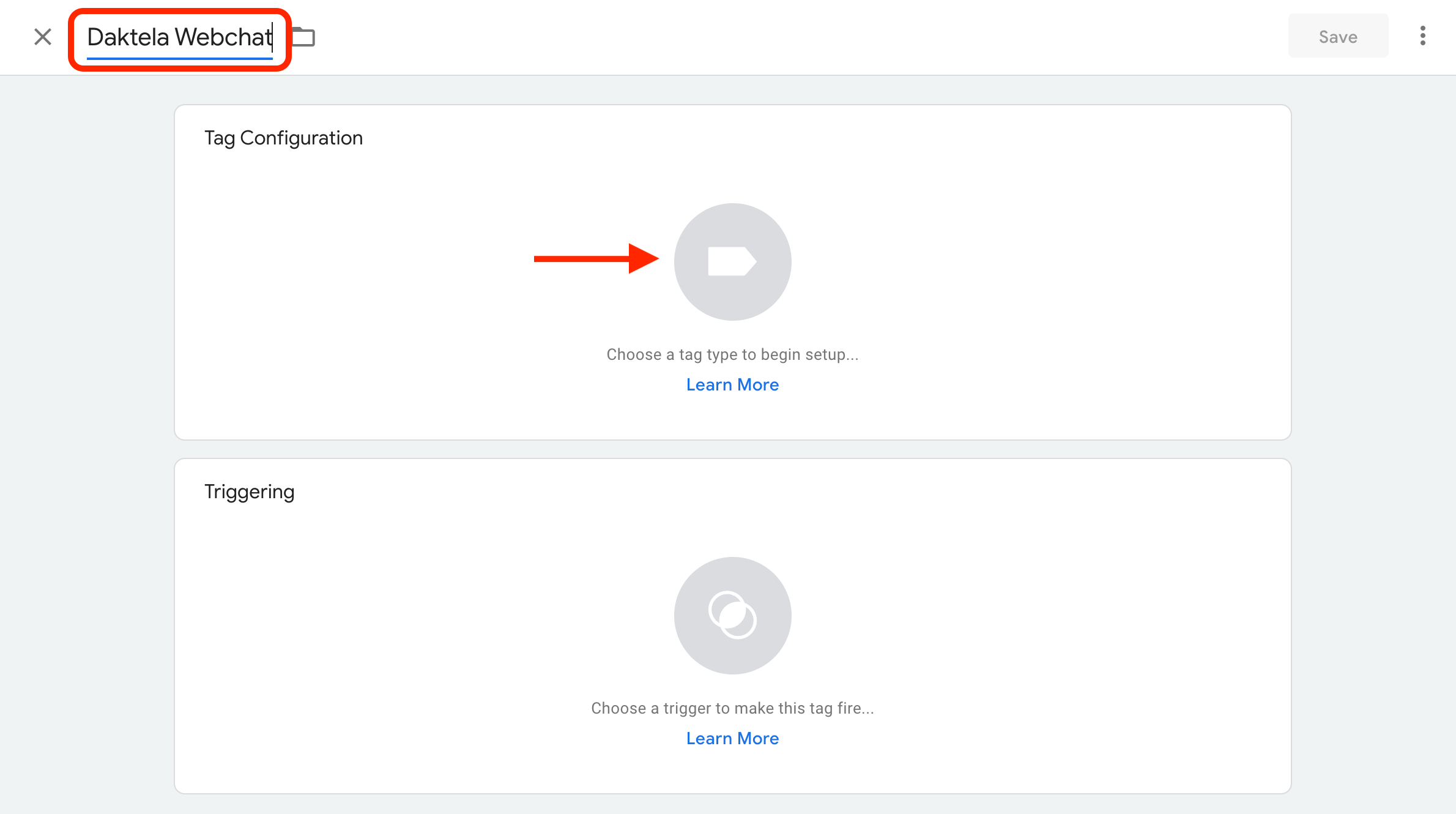
Task: Click 'Choose a trigger to make this tag fire' text
Action: tap(732, 708)
